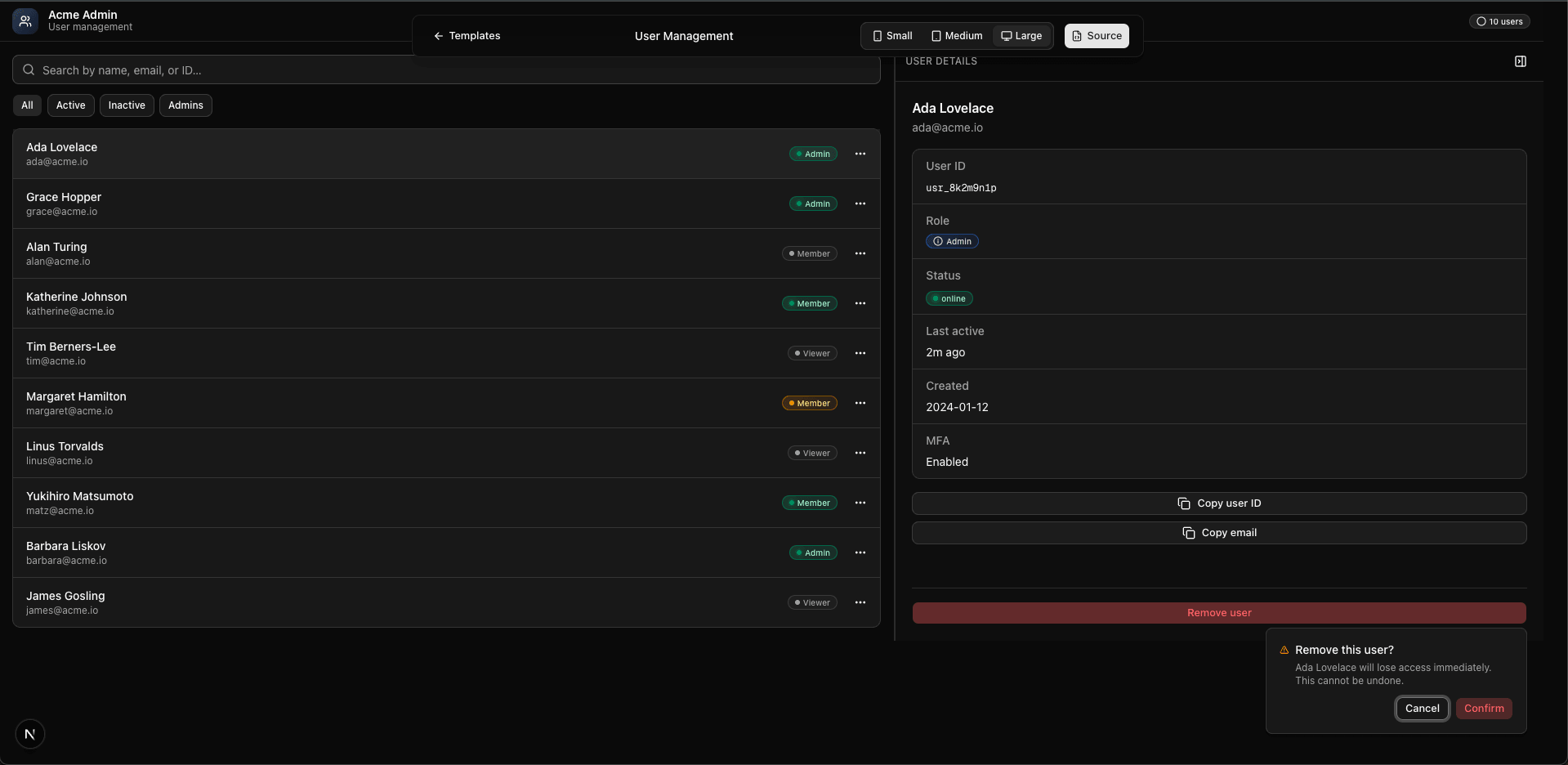Open more actions for Katherine Johnson row
The image size is (1568, 765).
point(860,303)
